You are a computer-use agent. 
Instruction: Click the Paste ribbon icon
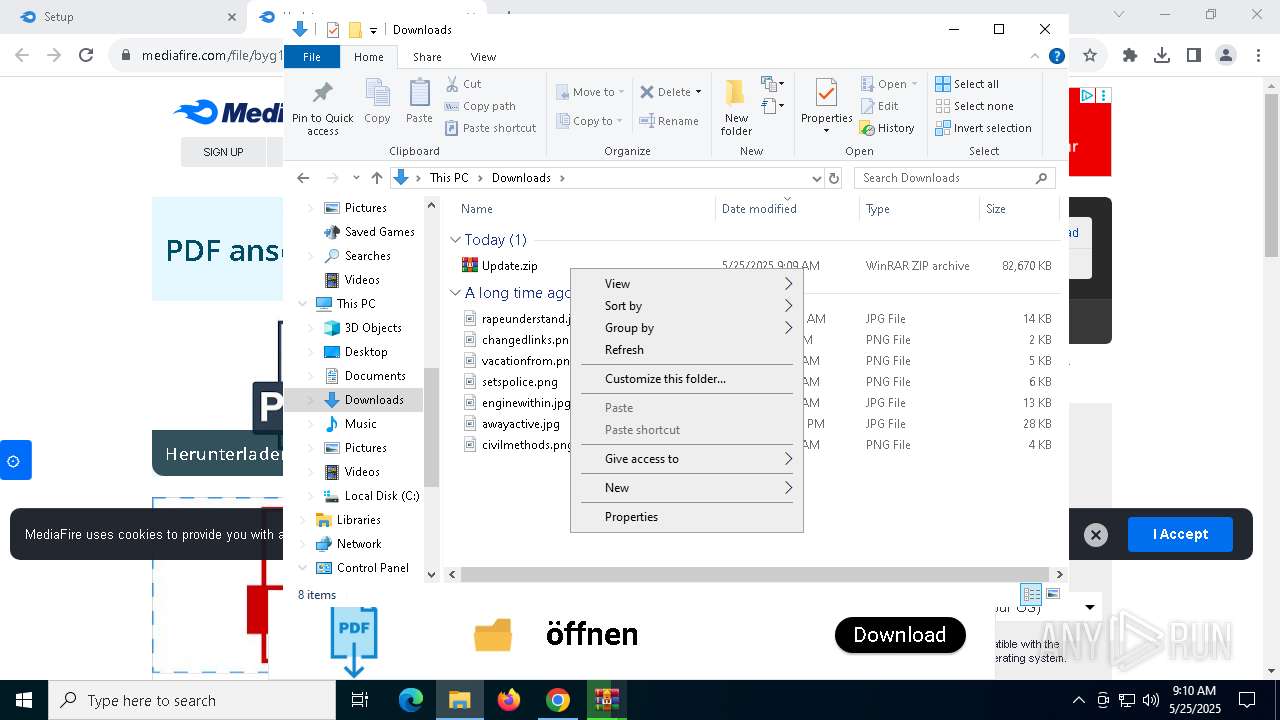pos(419,102)
